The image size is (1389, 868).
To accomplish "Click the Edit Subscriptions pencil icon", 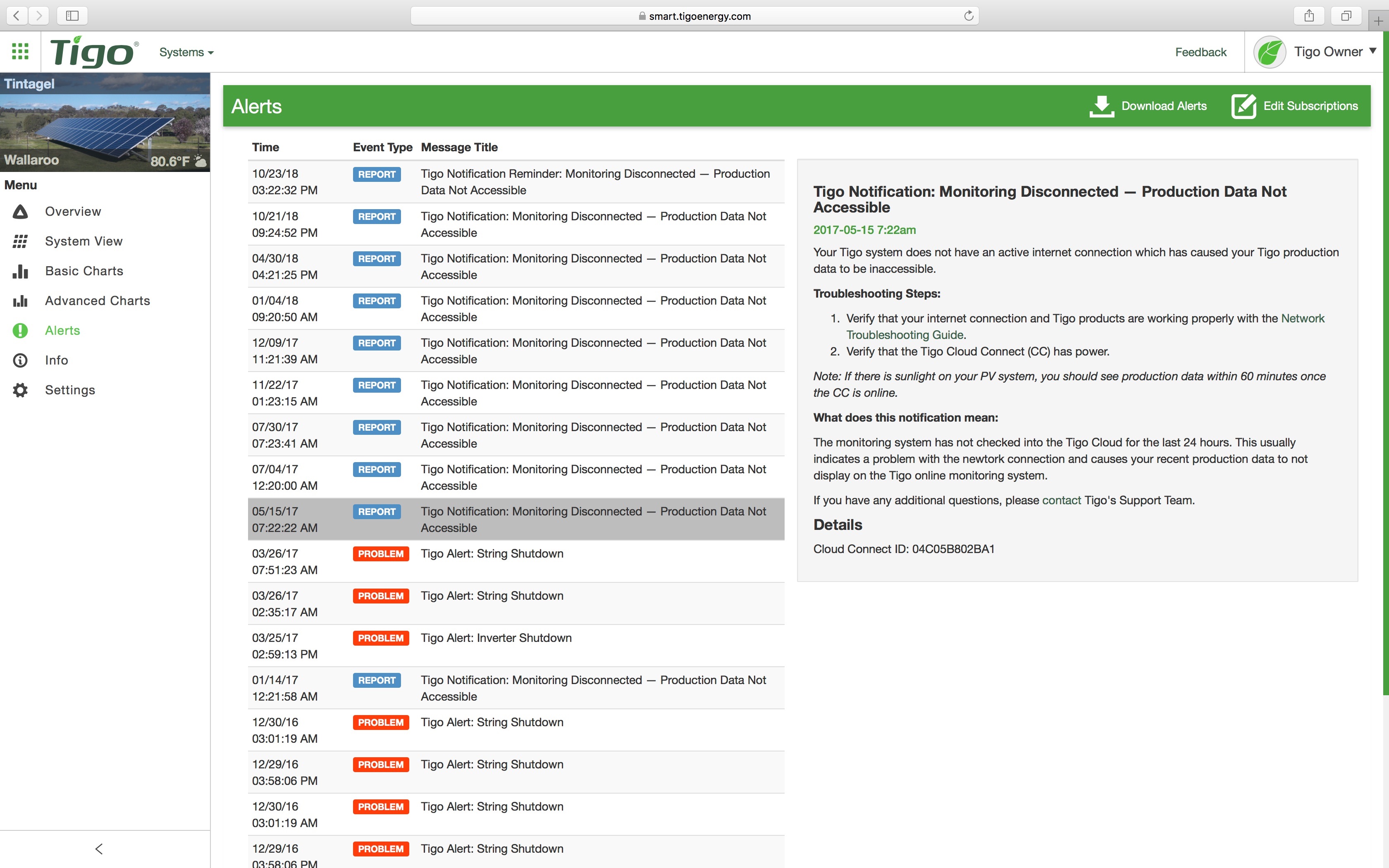I will (1244, 106).
